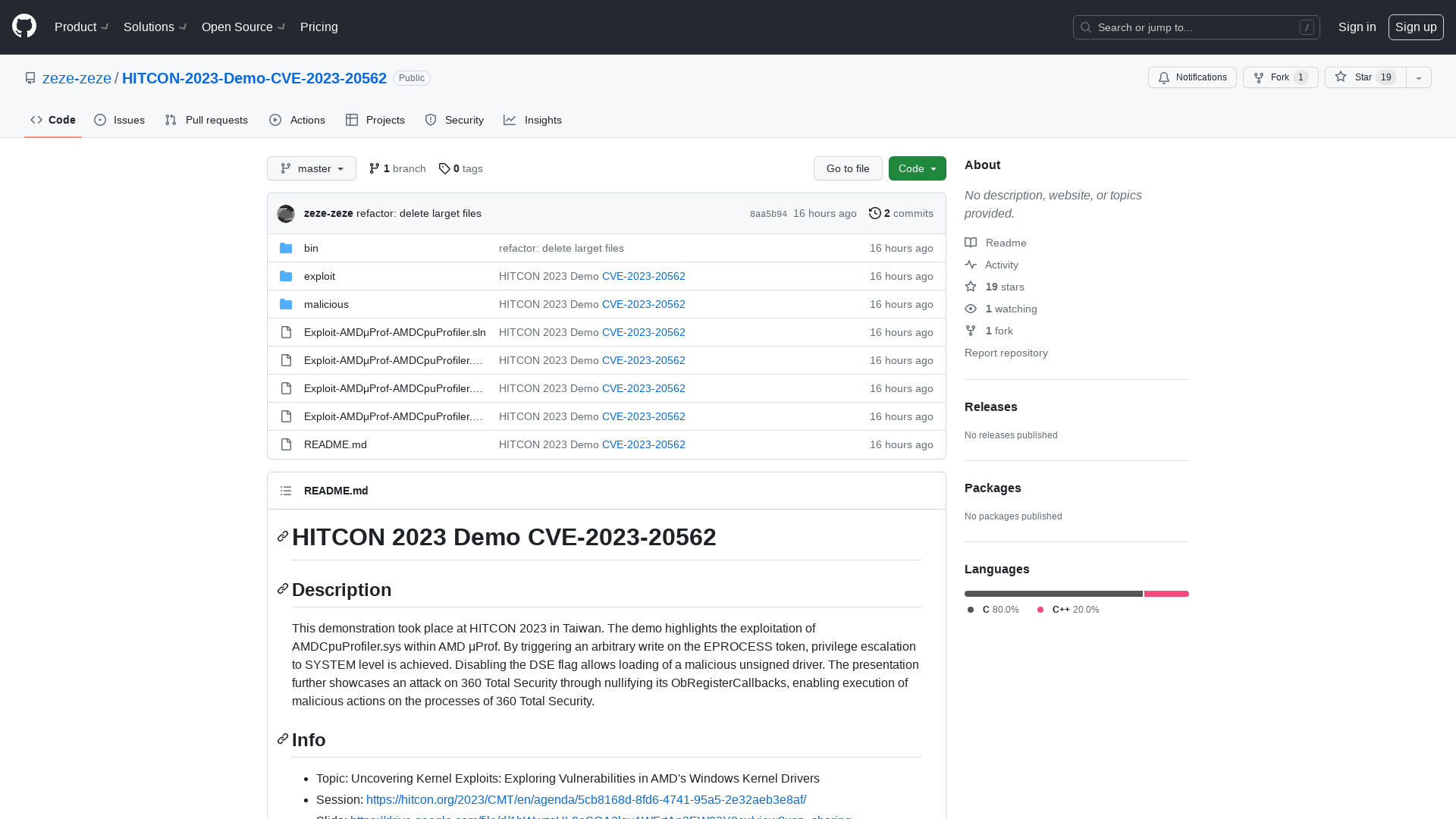The height and width of the screenshot is (819, 1456).
Task: Click the malicious folder icon
Action: coord(286,304)
